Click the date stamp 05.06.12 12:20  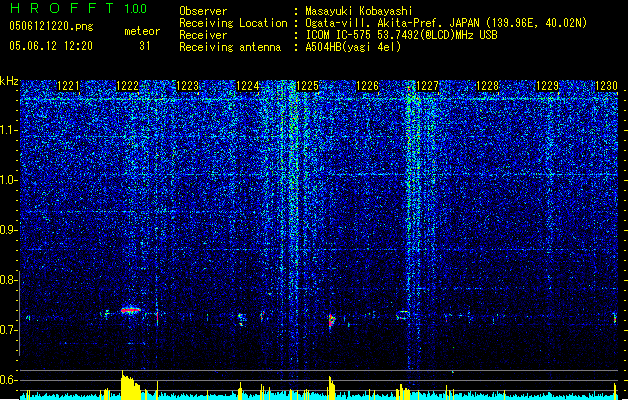tap(51, 46)
